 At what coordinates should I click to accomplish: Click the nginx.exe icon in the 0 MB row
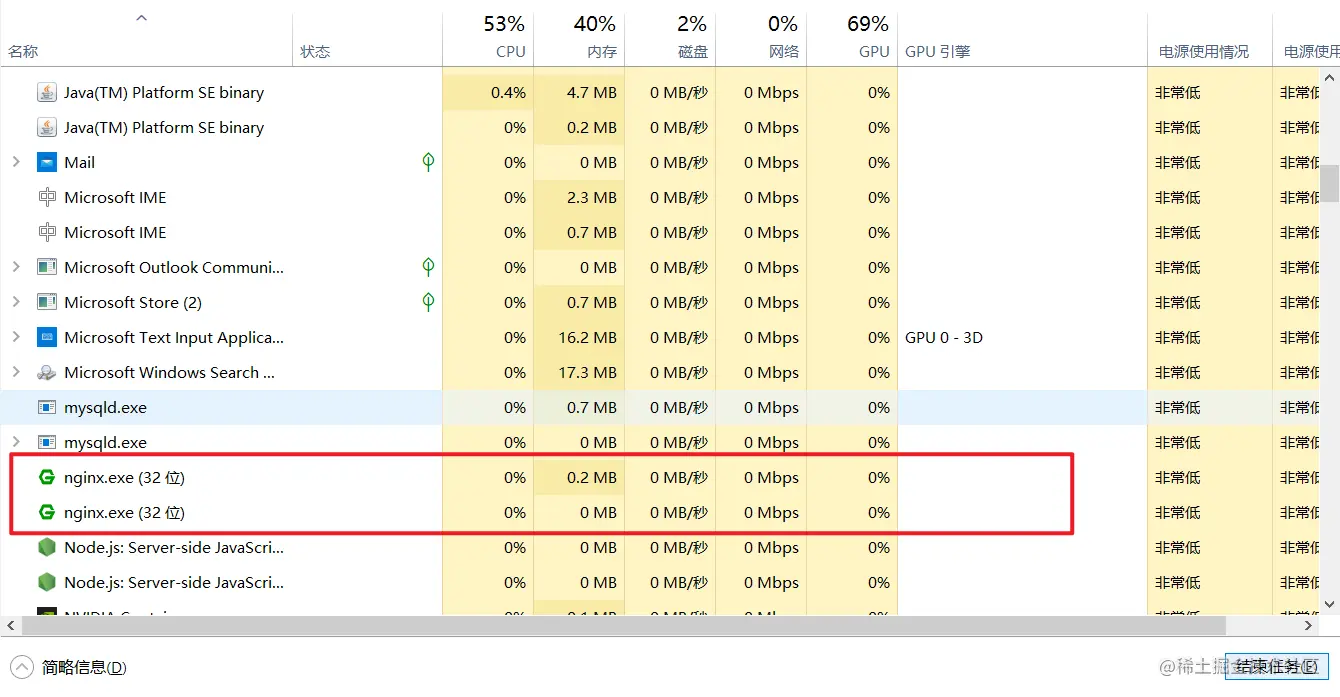[x=47, y=513]
